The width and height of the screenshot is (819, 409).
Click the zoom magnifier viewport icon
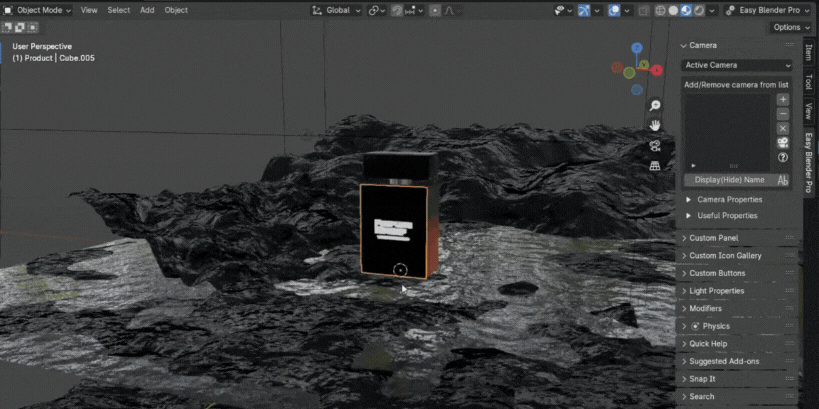(655, 106)
